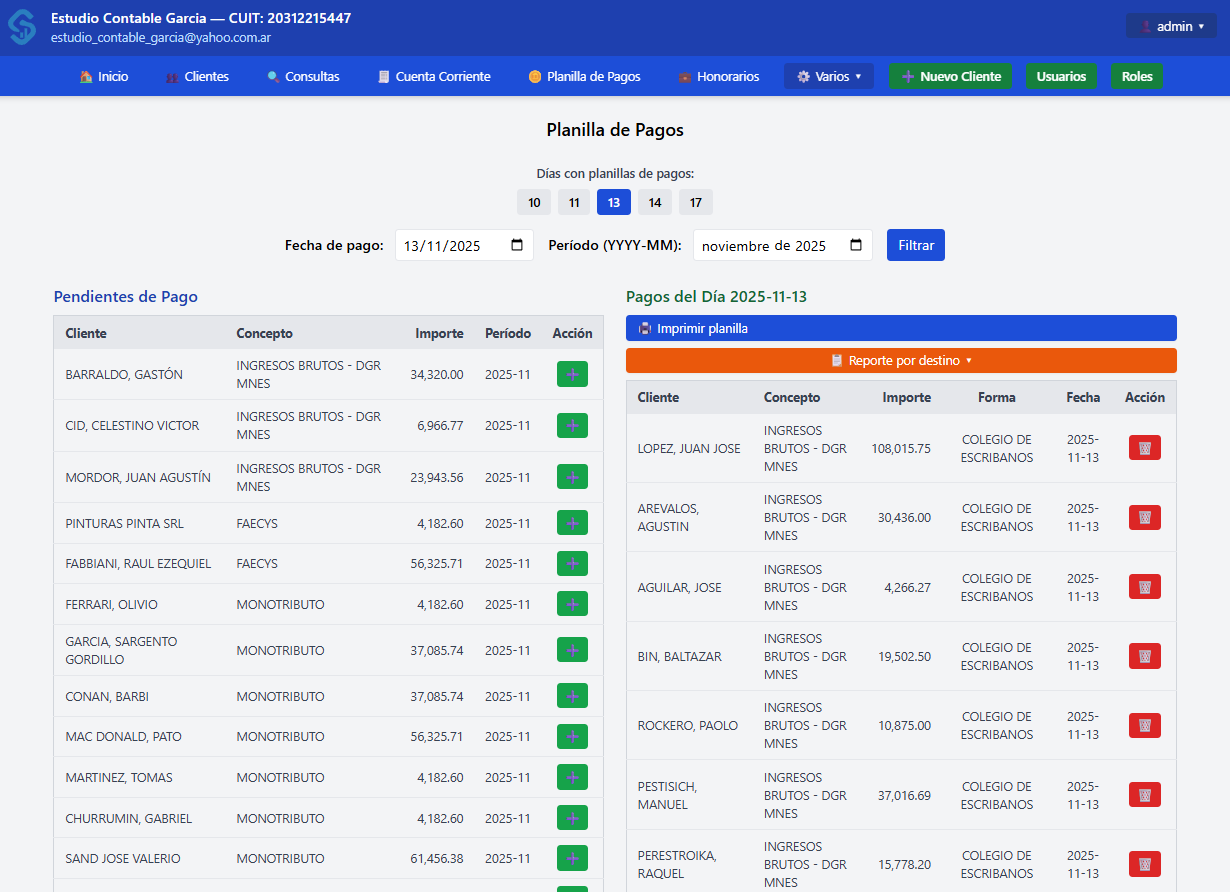Remove BIN, BALTAZAR payment with trash icon
Viewport: 1230px width, 892px height.
tap(1144, 656)
